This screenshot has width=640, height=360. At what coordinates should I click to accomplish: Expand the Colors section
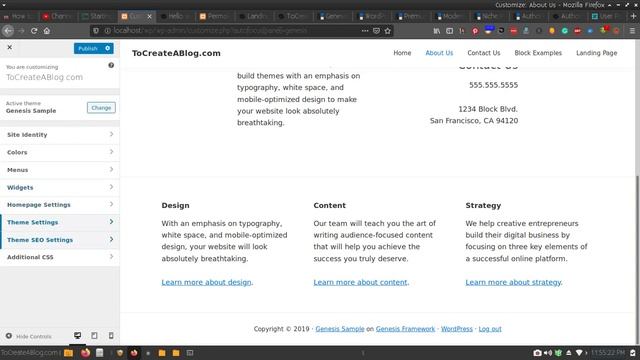60,152
